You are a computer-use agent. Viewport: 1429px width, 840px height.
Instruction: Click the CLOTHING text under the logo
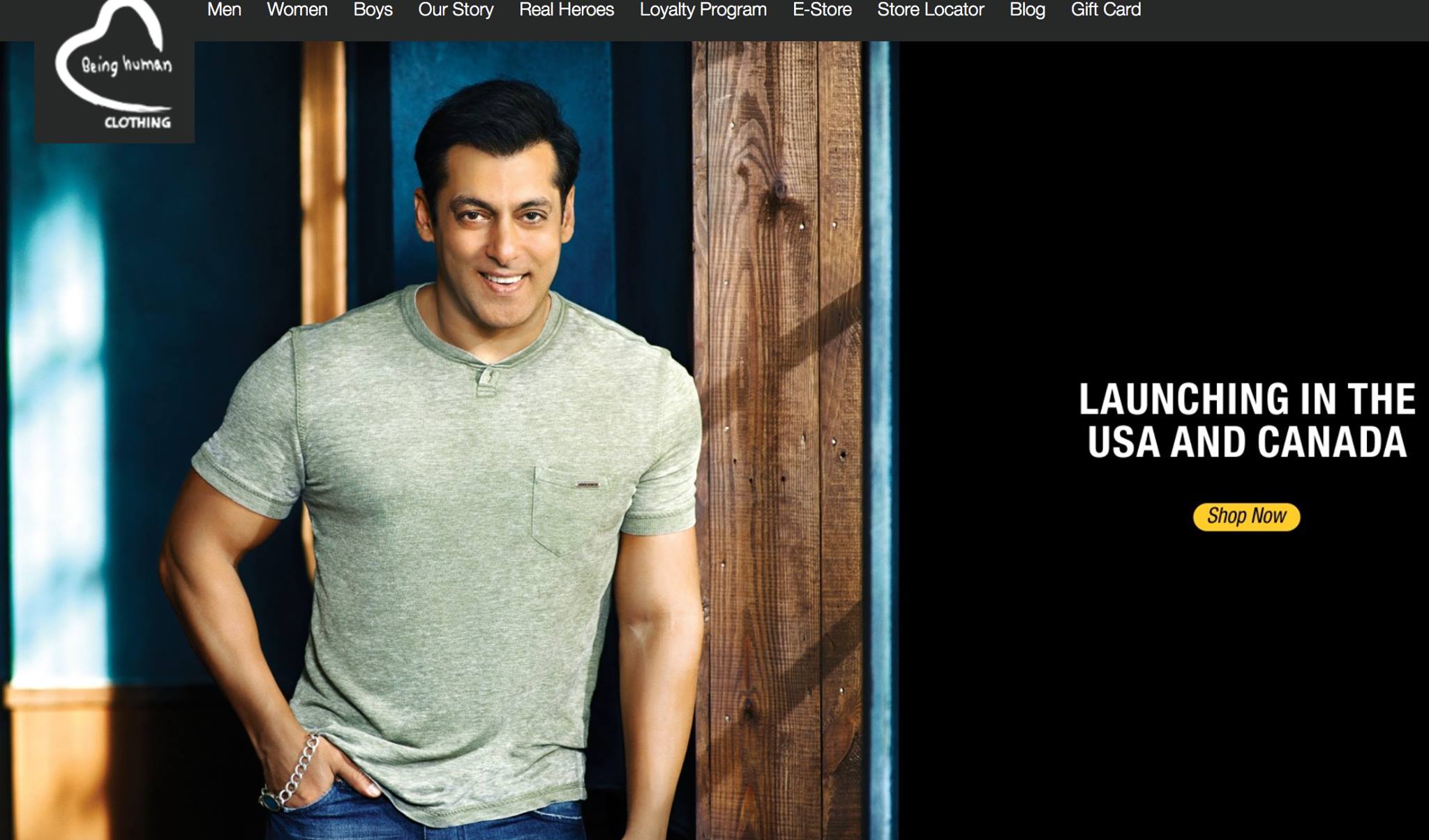[137, 123]
